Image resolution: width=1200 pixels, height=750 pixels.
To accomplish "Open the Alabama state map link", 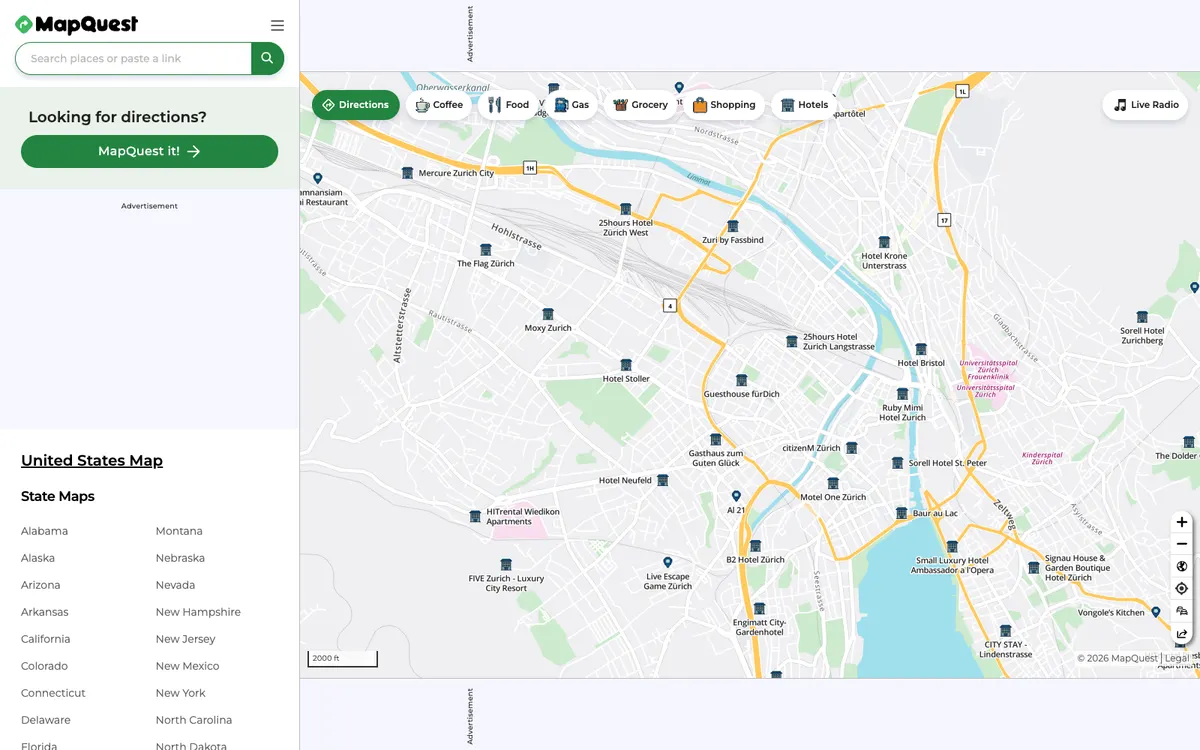I will click(x=44, y=531).
